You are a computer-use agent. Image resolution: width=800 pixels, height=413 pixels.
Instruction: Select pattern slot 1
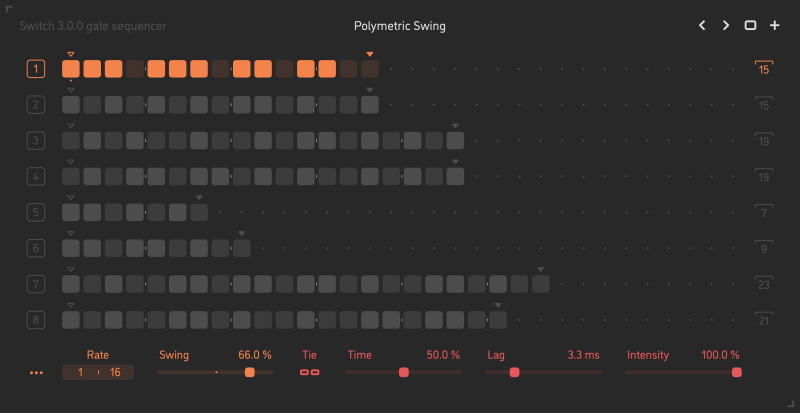pyautogui.click(x=36, y=69)
